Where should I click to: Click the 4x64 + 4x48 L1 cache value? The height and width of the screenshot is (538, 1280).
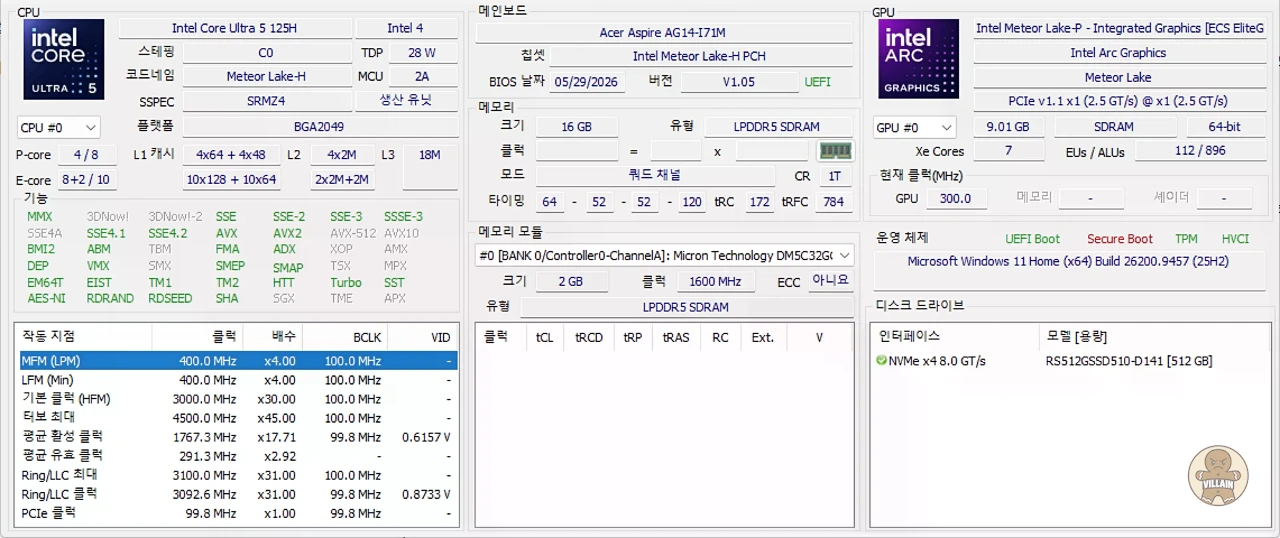click(x=231, y=155)
